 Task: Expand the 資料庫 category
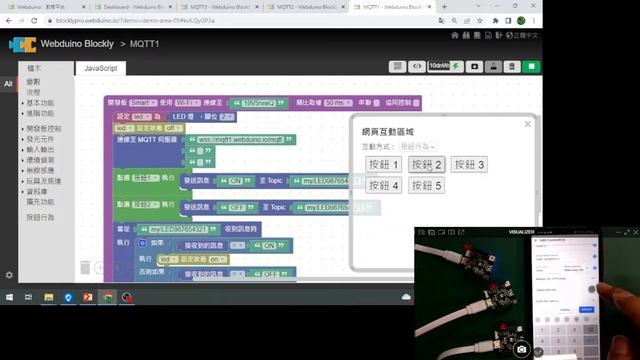[x=37, y=191]
